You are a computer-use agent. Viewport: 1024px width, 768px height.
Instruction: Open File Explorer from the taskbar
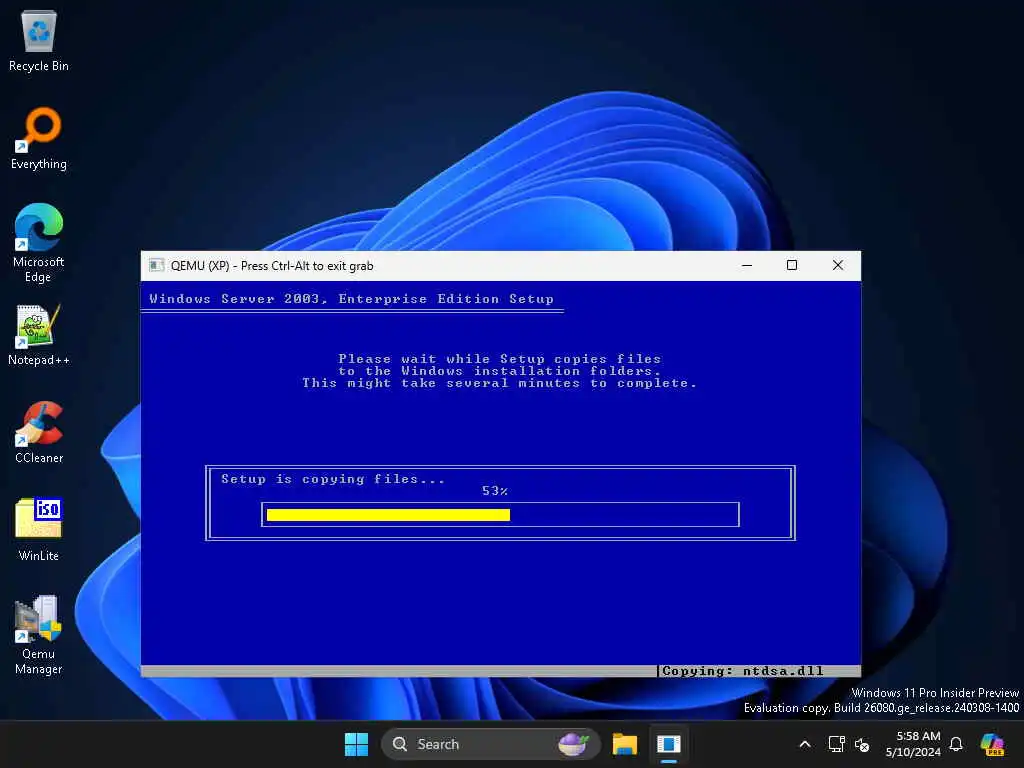pos(624,744)
